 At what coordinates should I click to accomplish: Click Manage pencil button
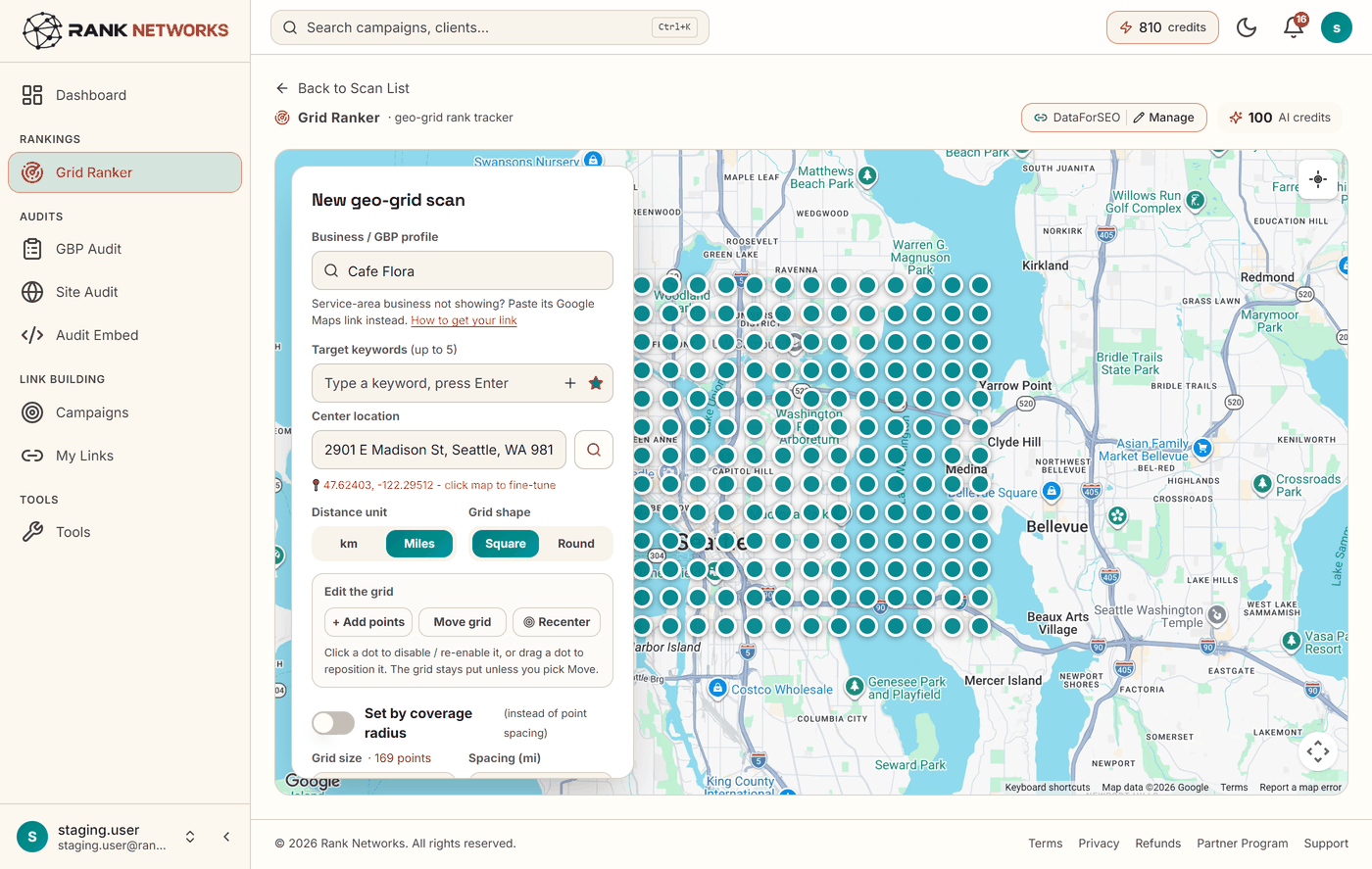[1164, 118]
